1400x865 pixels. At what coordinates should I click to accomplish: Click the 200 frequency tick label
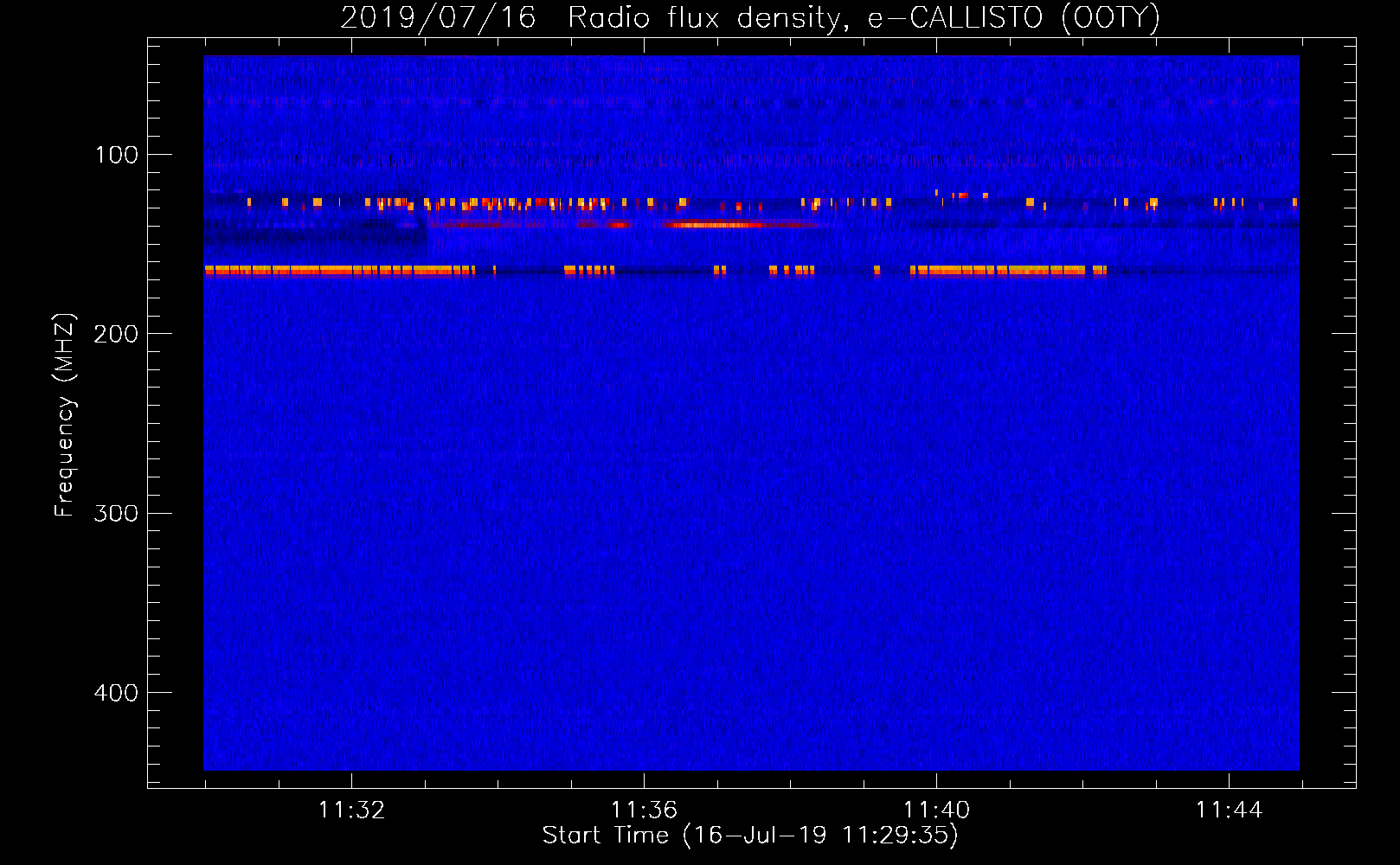[x=115, y=334]
